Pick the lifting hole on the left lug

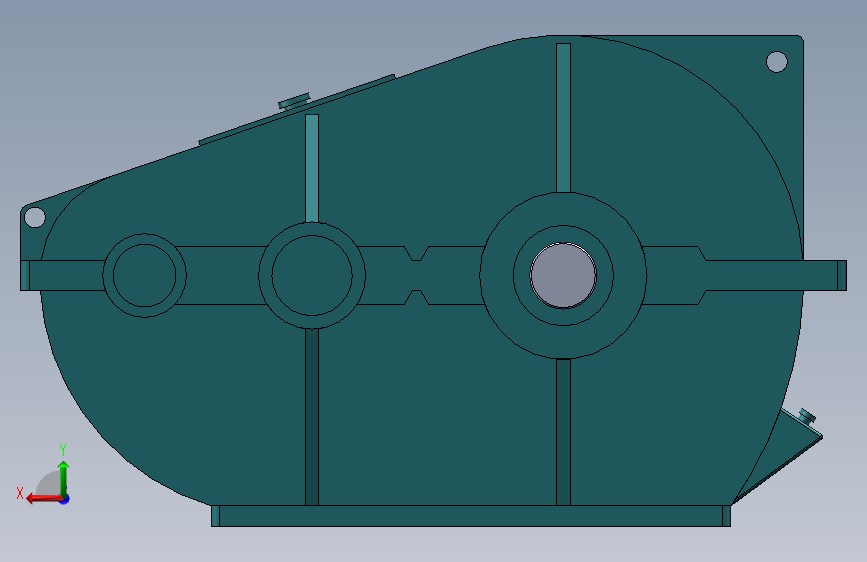[x=35, y=217]
